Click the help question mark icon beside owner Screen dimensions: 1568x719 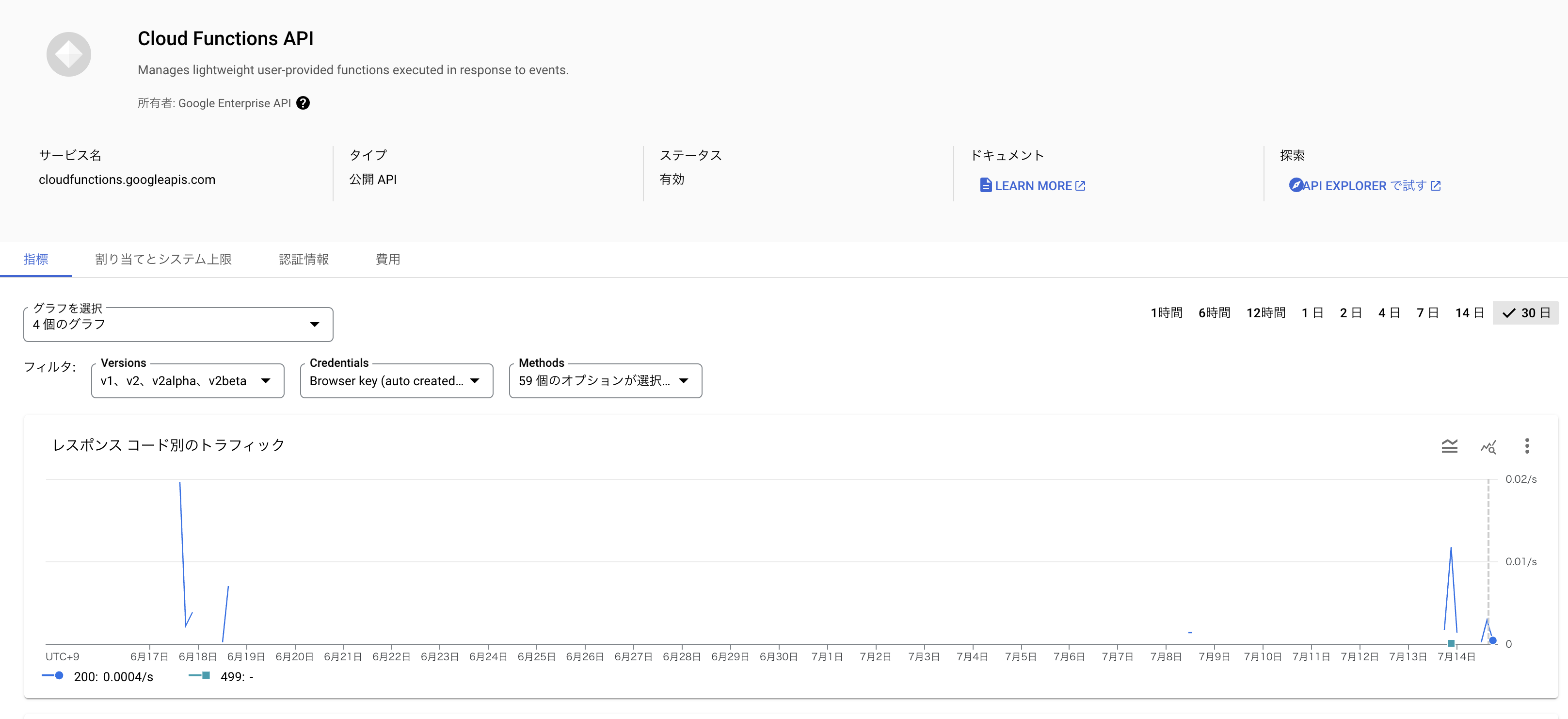click(303, 103)
